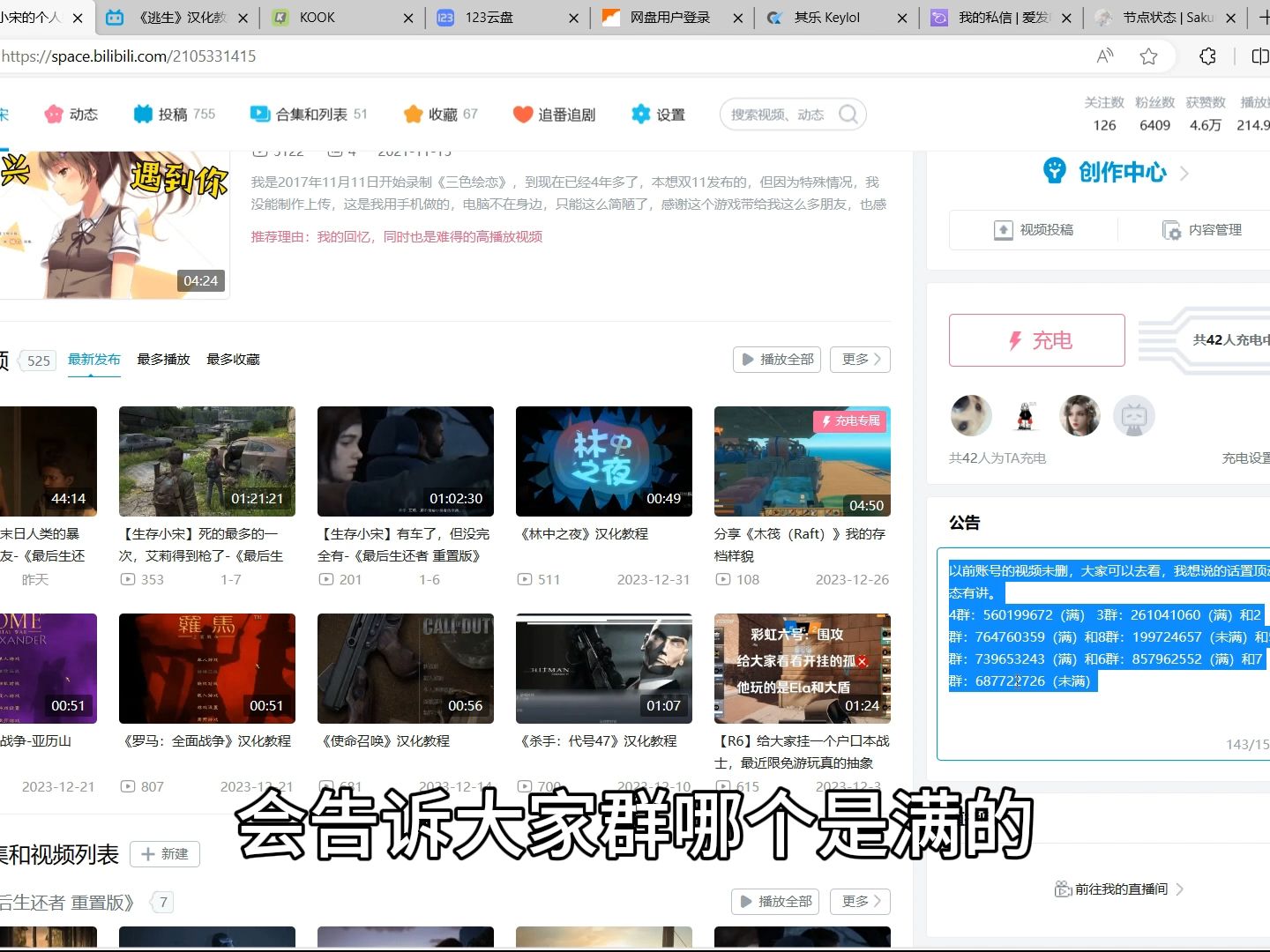The image size is (1270, 952).
Task: Click 播放全部 button in the videos section
Action: pos(777,360)
